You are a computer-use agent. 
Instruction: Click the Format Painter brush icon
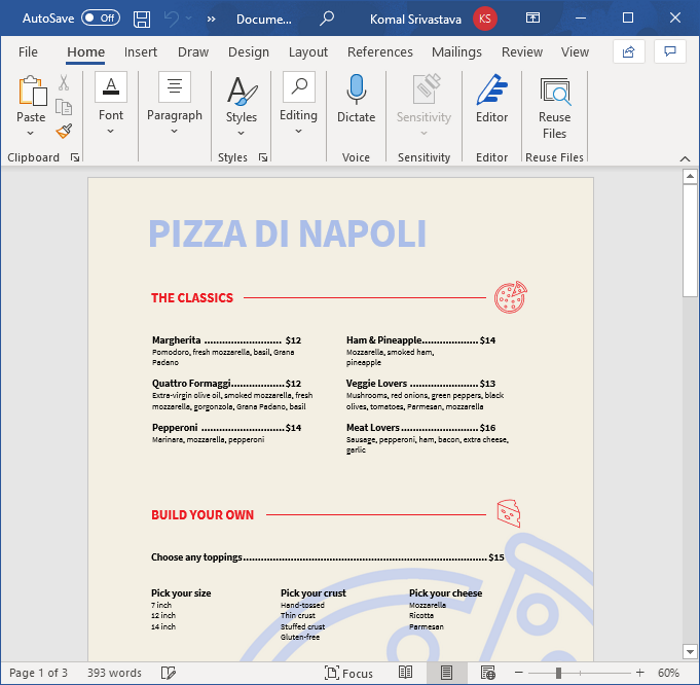pos(64,131)
